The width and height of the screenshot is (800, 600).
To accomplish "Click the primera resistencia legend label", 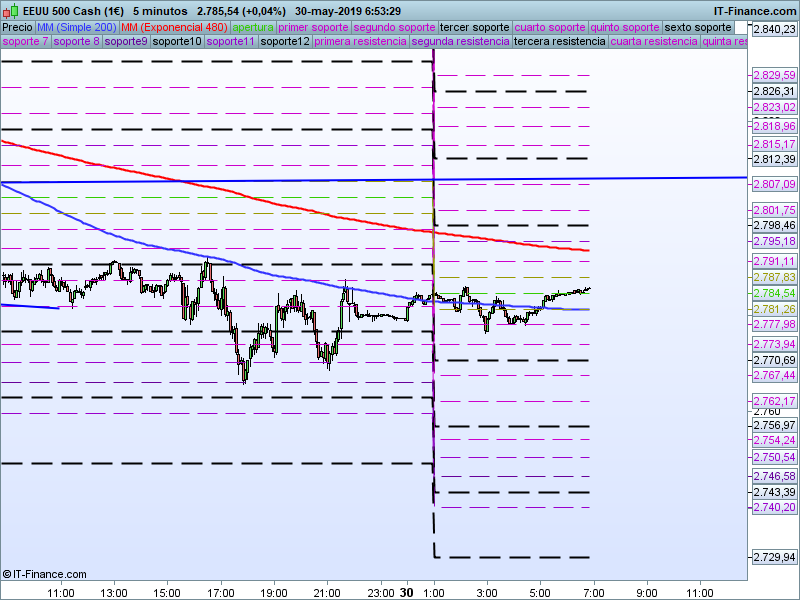I will (x=360, y=41).
